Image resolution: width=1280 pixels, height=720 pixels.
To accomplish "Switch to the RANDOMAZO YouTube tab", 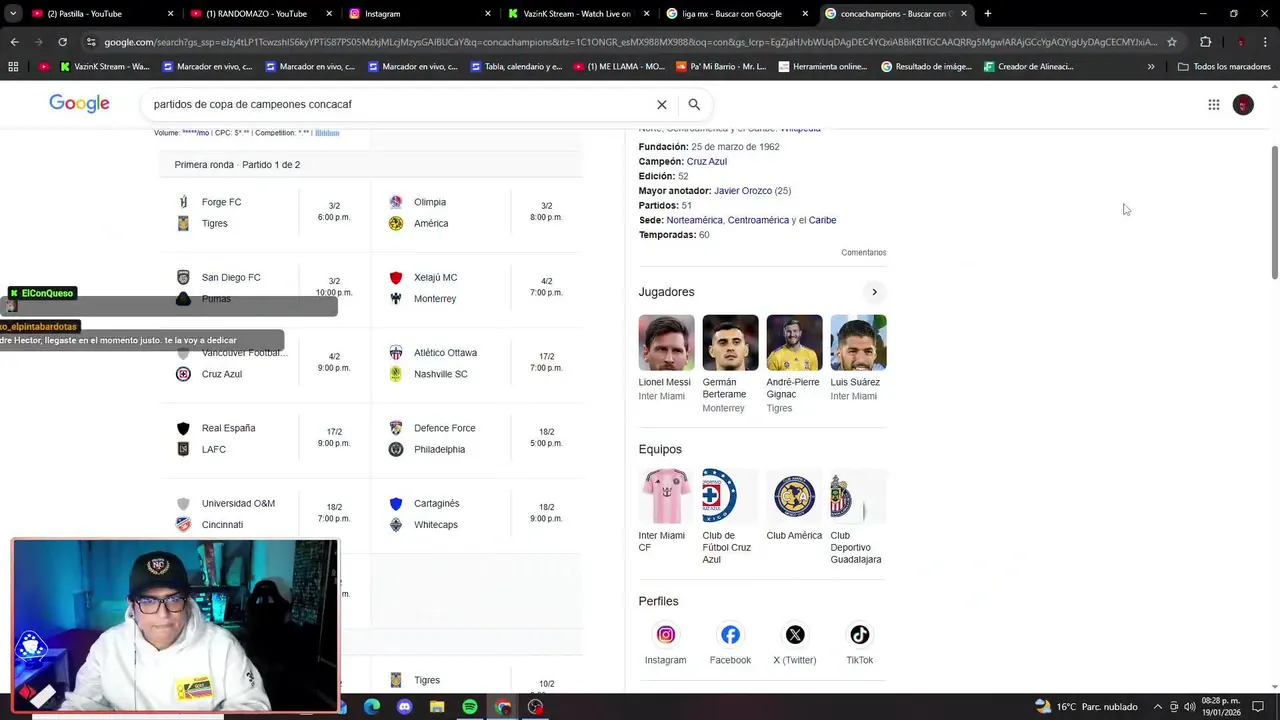I will [x=260, y=14].
